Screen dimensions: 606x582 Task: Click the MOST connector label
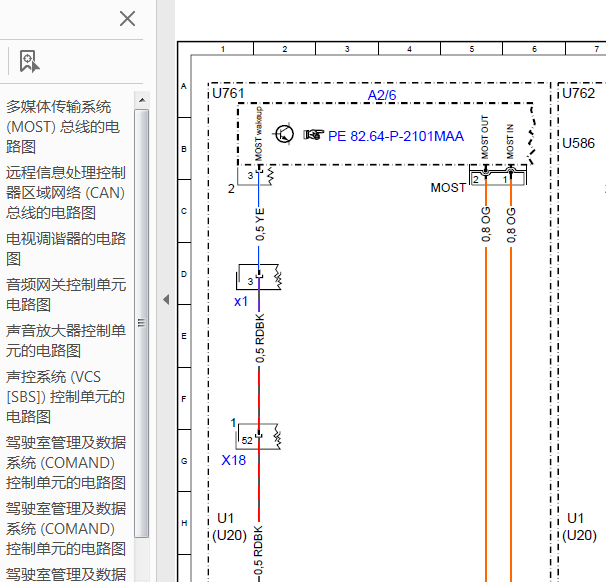coord(448,187)
